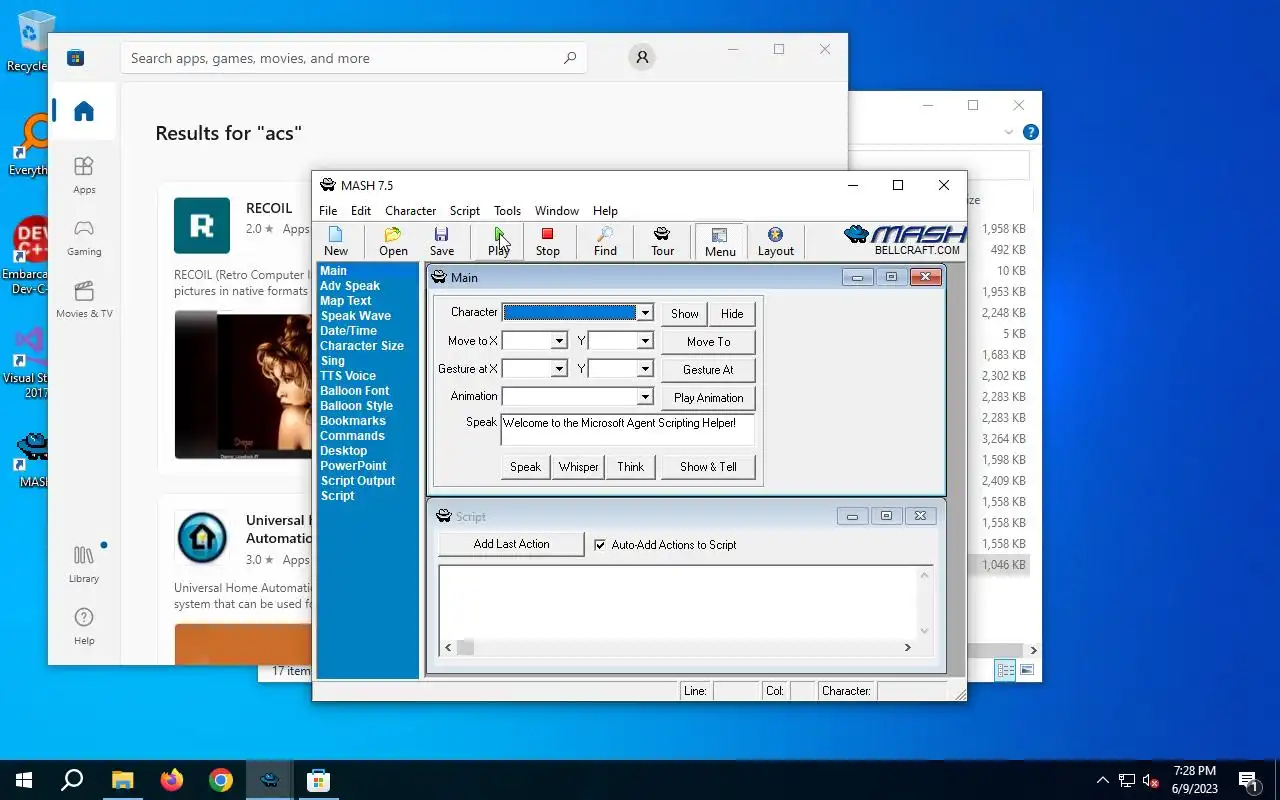Select Bookmarks in the sidebar
Viewport: 1280px width, 800px height.
pos(352,421)
